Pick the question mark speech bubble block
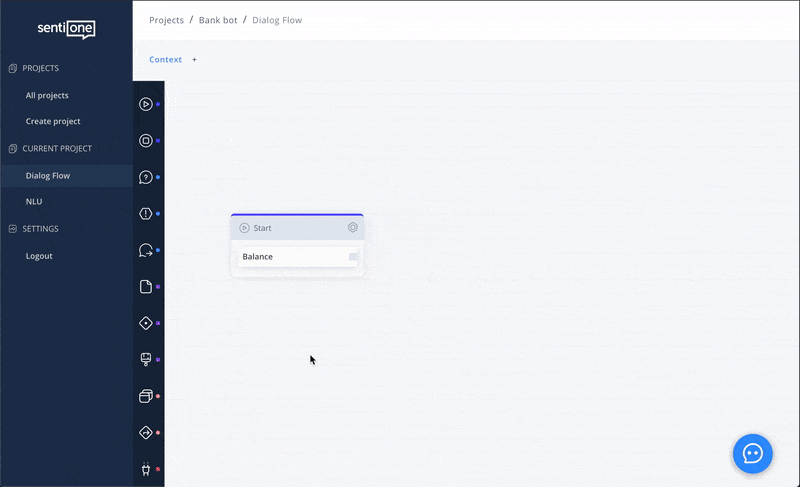The width and height of the screenshot is (800, 487). pyautogui.click(x=146, y=177)
